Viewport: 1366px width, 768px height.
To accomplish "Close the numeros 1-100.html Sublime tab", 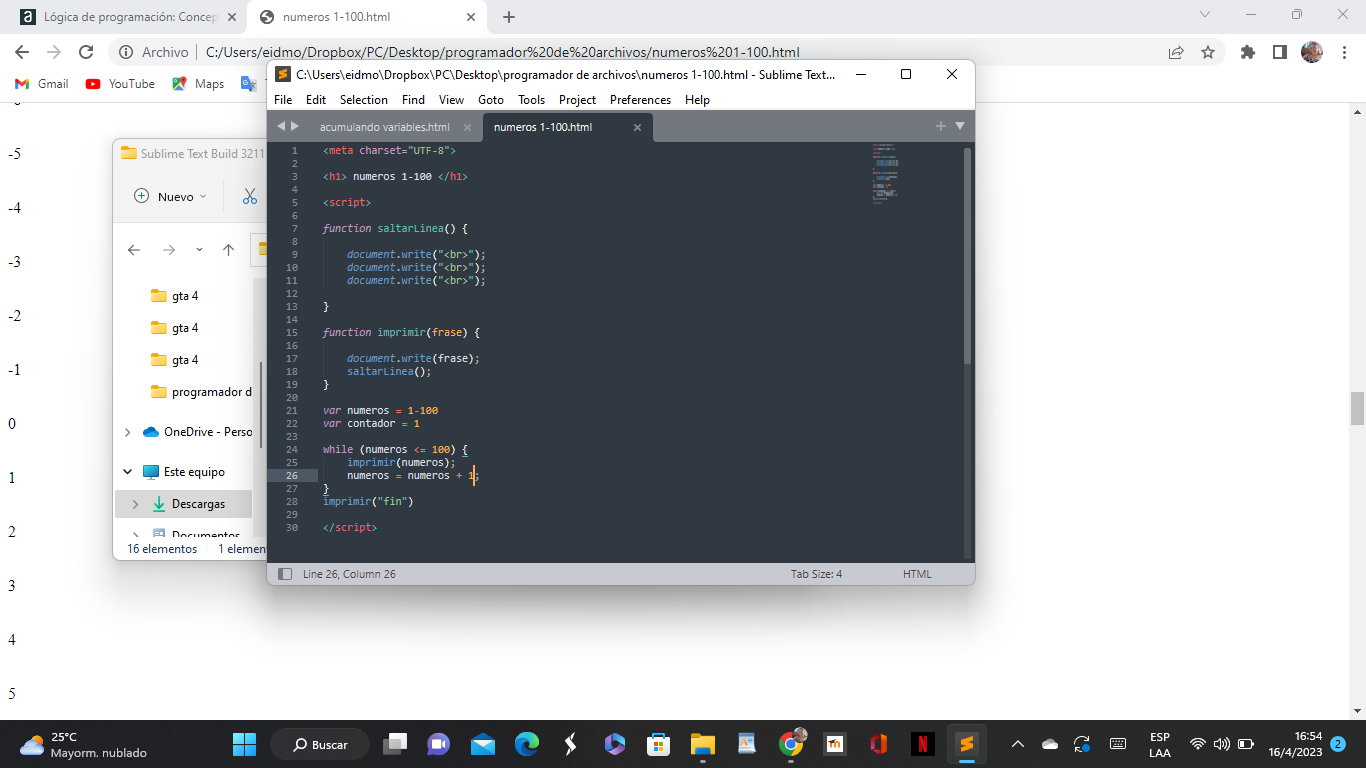I will pyautogui.click(x=638, y=128).
